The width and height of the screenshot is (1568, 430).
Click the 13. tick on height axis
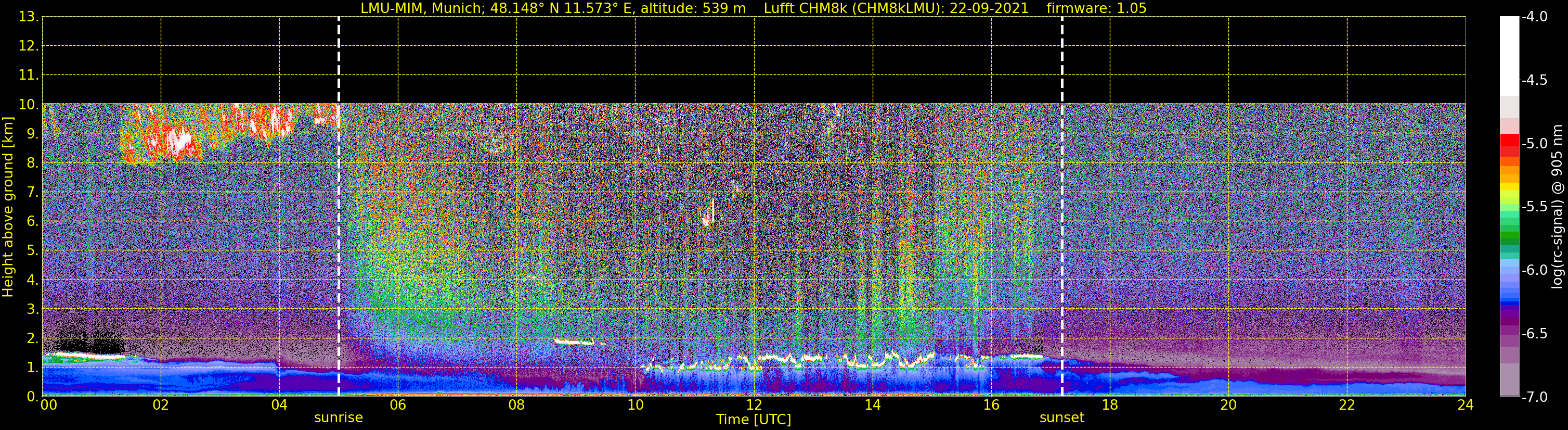29,17
